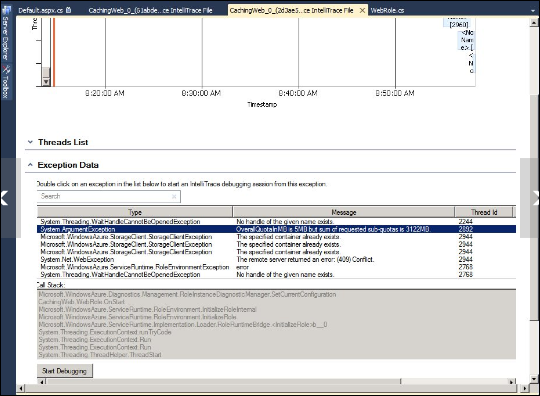540x396 pixels.
Task: Sort exceptions by Message column
Action: (344, 212)
